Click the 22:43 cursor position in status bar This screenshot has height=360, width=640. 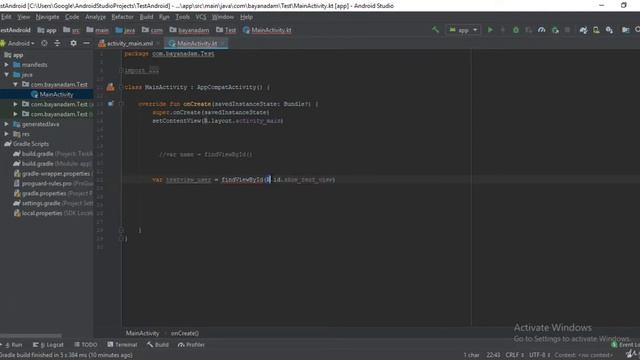[x=493, y=355]
